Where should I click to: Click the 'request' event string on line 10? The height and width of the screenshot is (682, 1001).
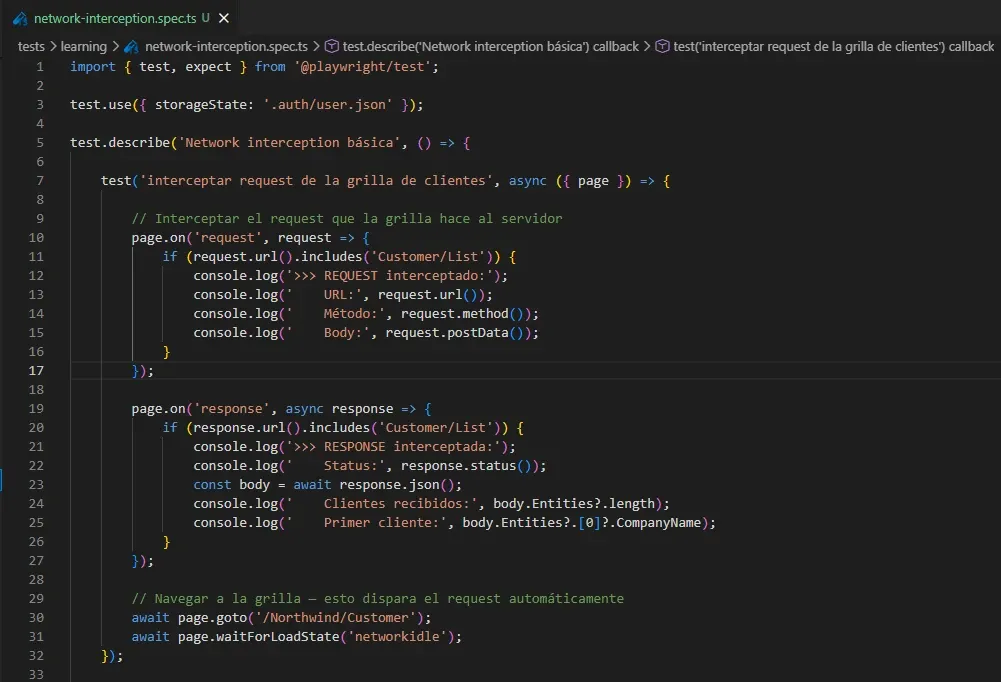click(x=227, y=238)
